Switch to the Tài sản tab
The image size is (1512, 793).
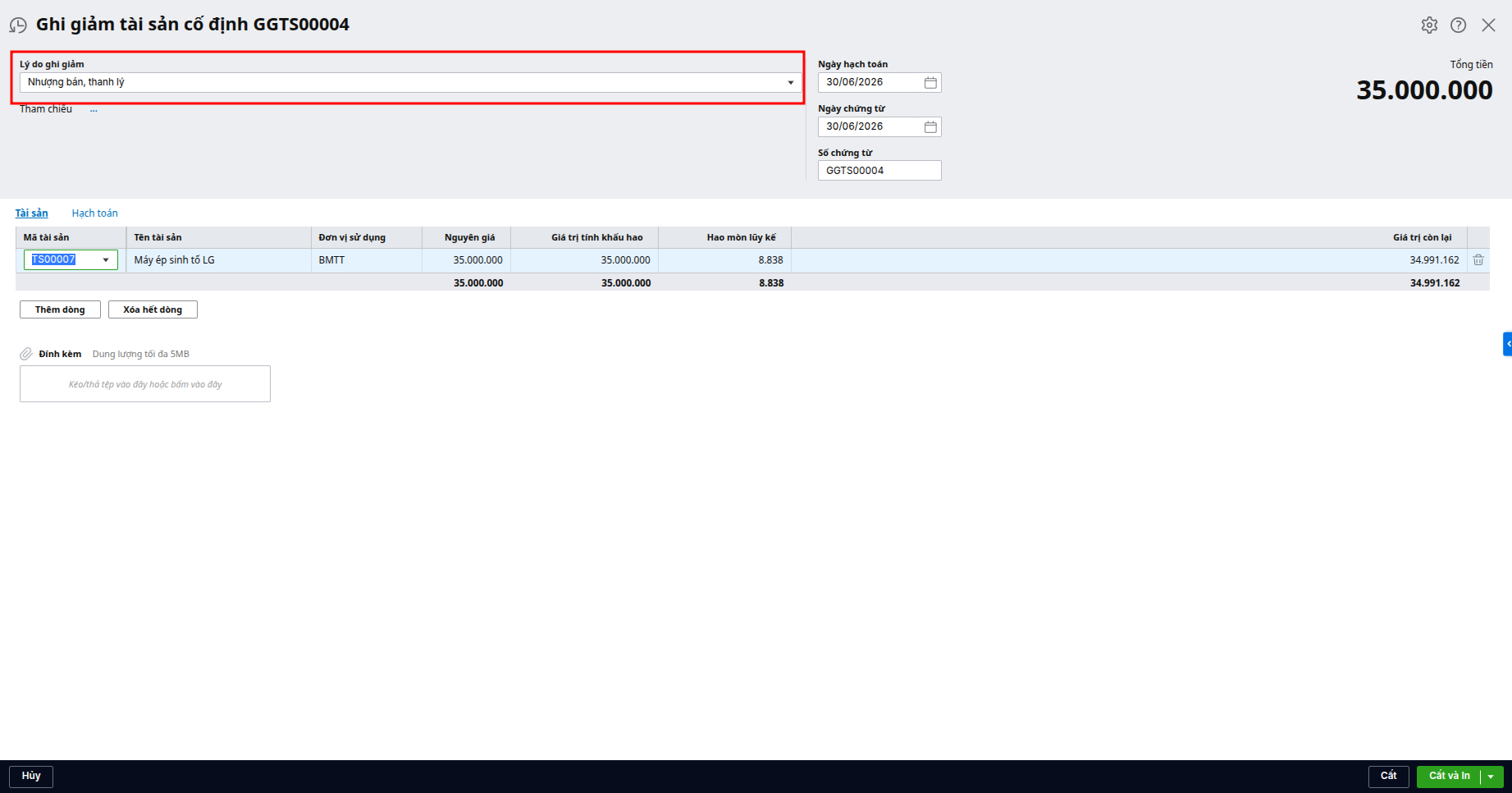tap(31, 213)
